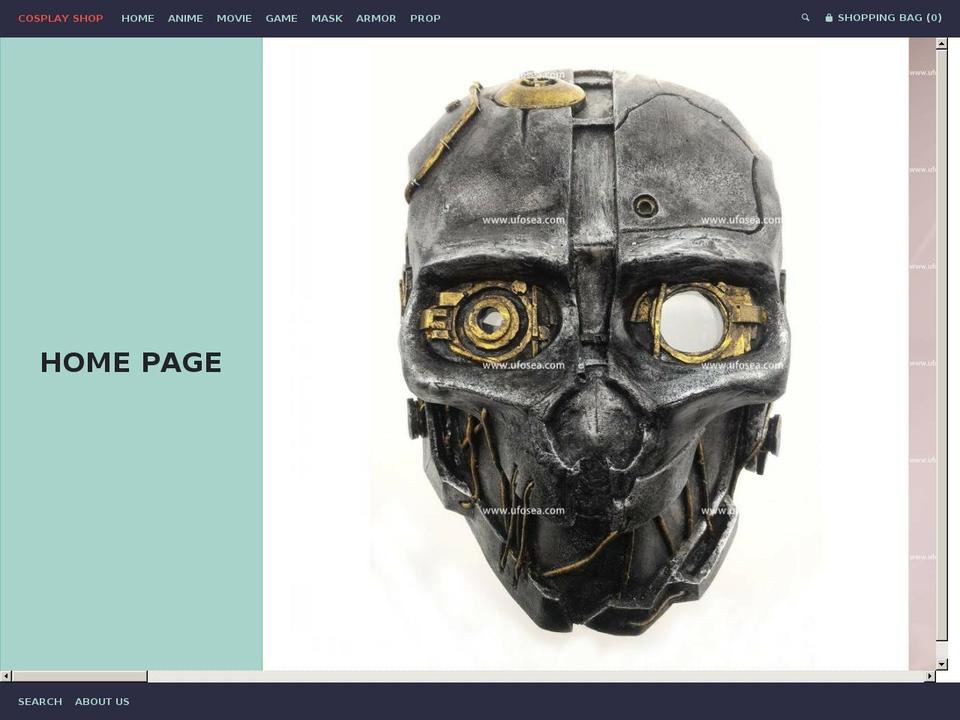Click the Search link in footer
This screenshot has width=960, height=720.
click(x=40, y=702)
